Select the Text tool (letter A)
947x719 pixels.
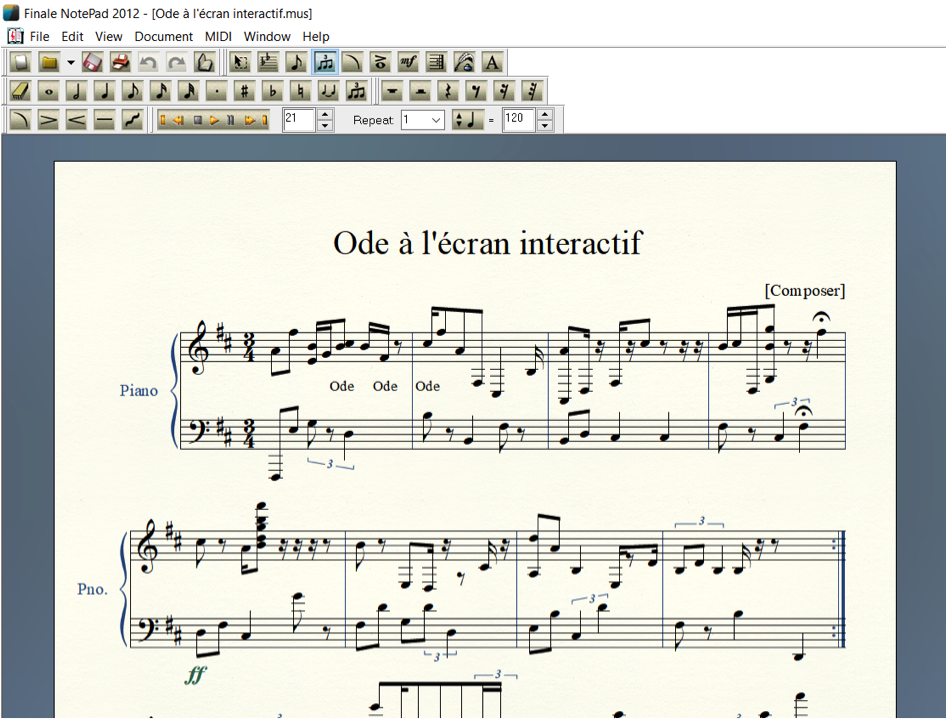490,61
